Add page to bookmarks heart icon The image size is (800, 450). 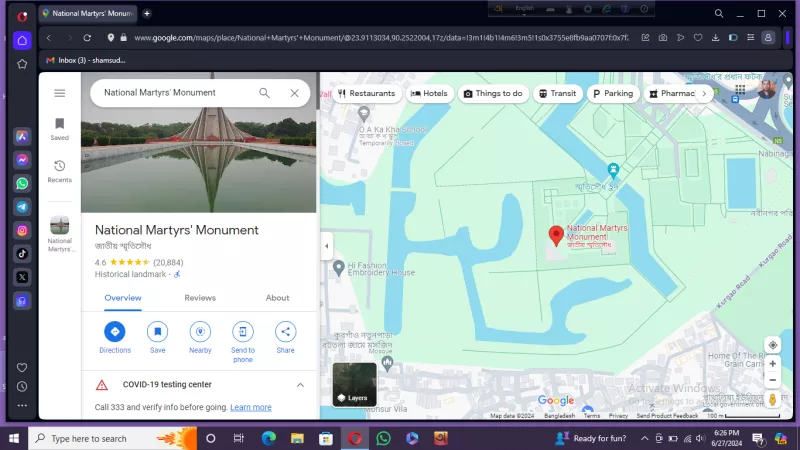[698, 38]
